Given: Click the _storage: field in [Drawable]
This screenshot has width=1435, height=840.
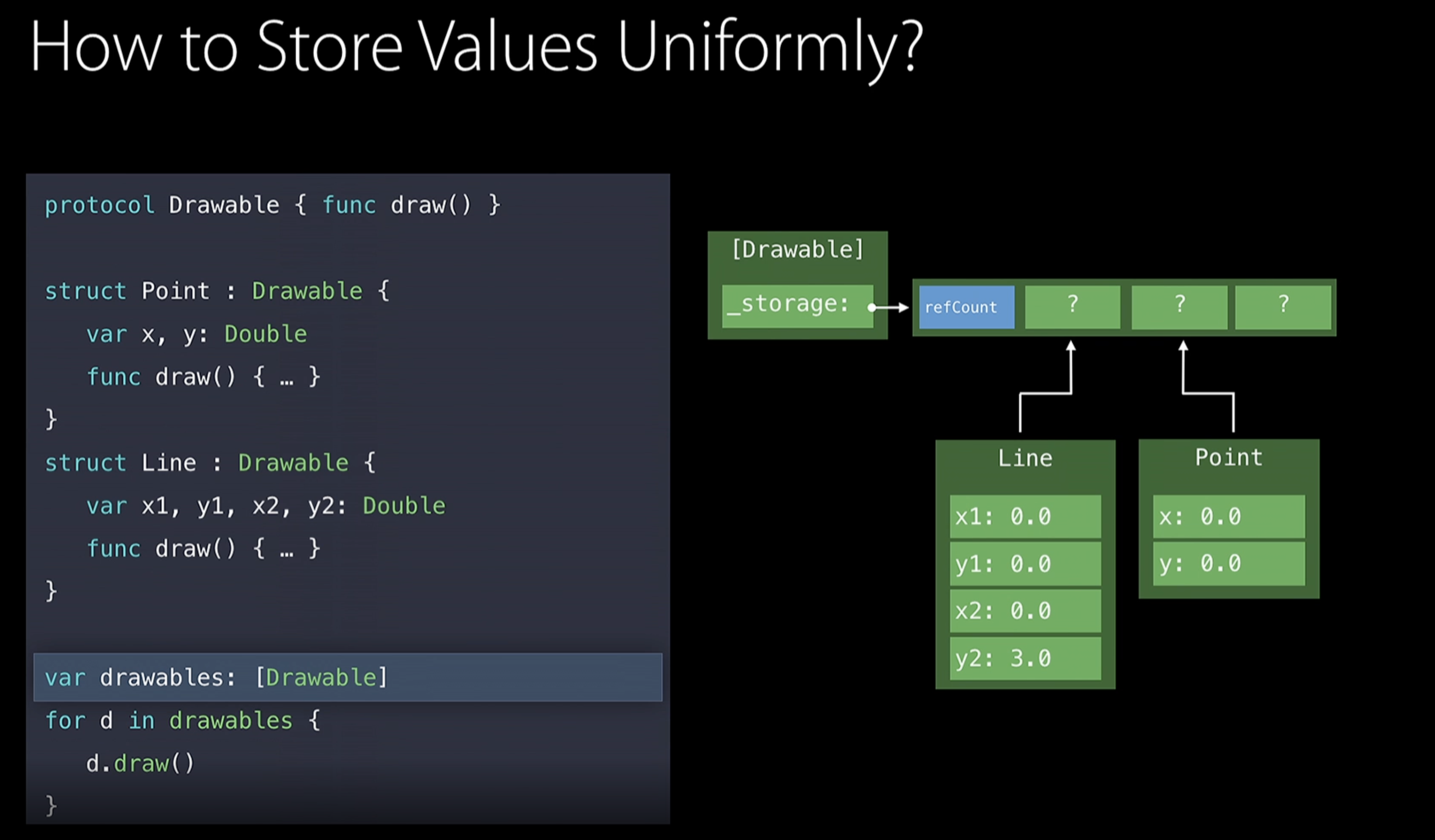Looking at the screenshot, I should [797, 306].
